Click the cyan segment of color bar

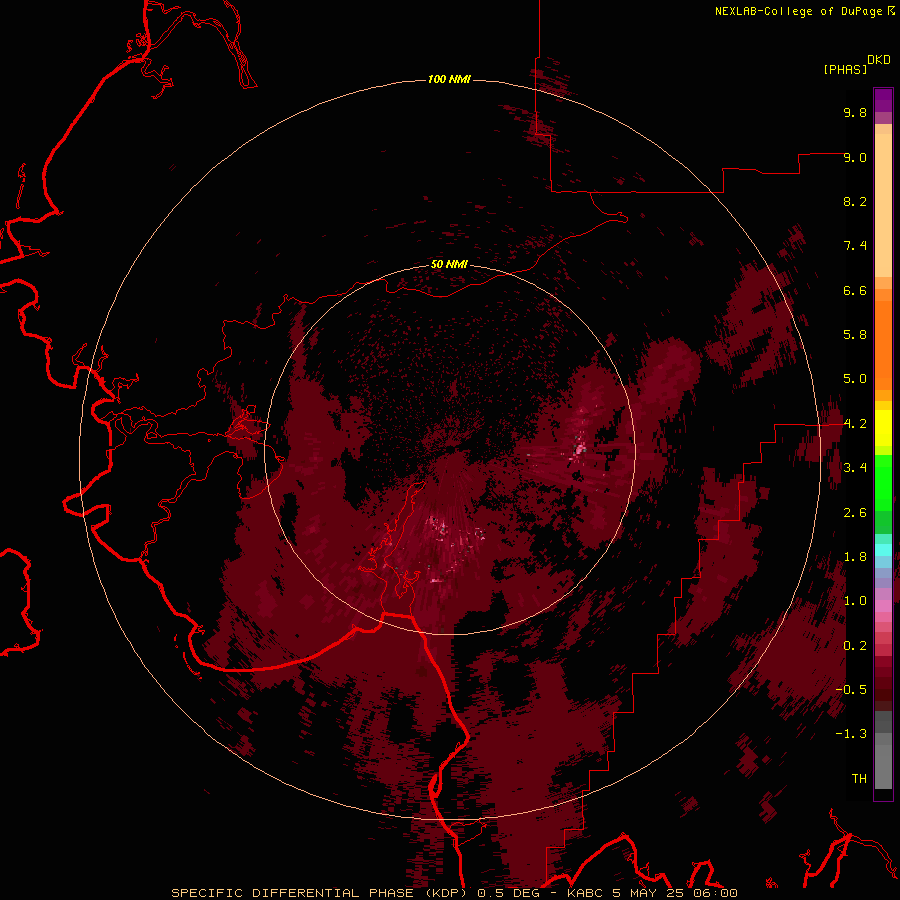(x=883, y=549)
